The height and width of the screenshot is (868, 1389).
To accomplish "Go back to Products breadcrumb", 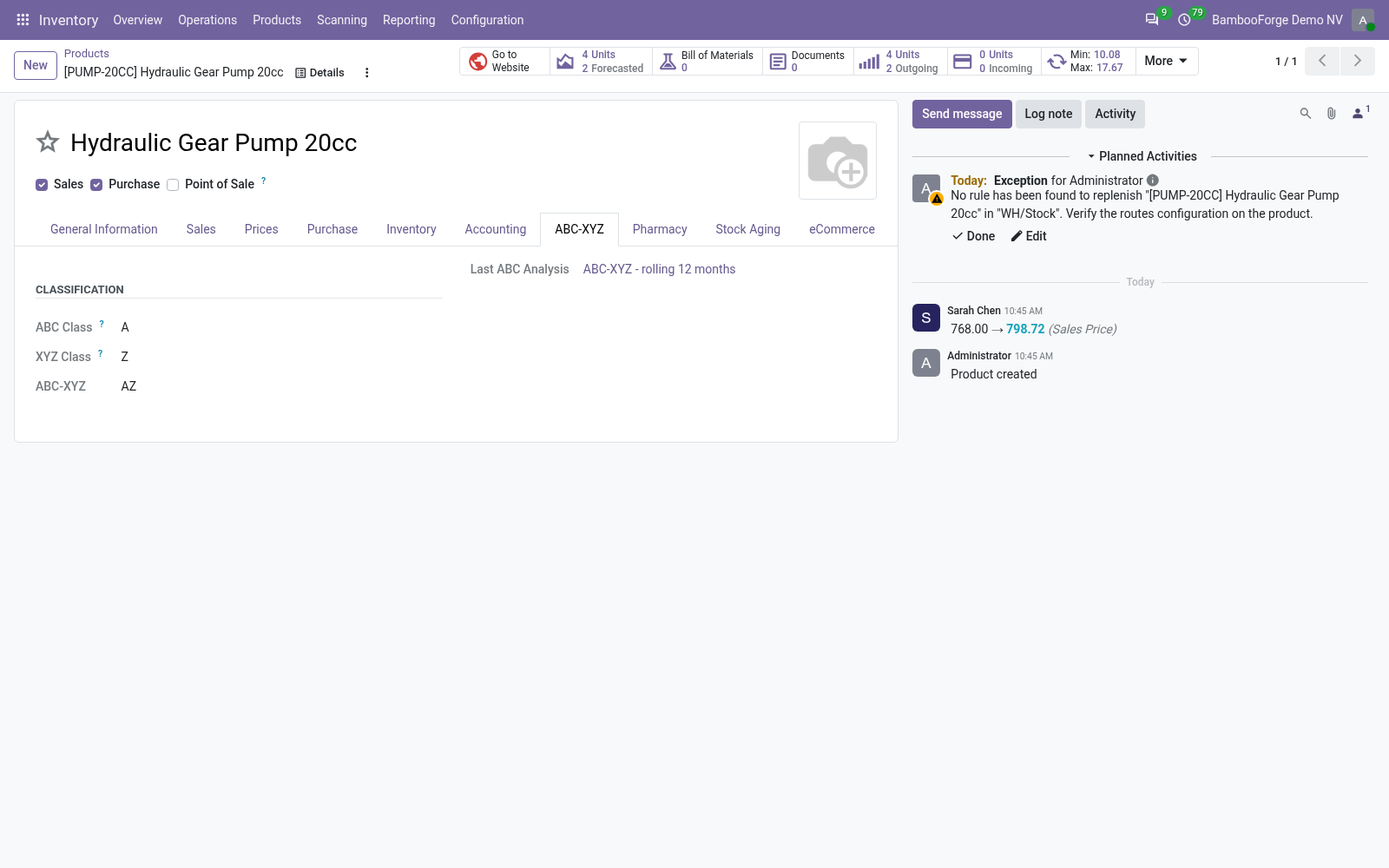I will pyautogui.click(x=87, y=54).
